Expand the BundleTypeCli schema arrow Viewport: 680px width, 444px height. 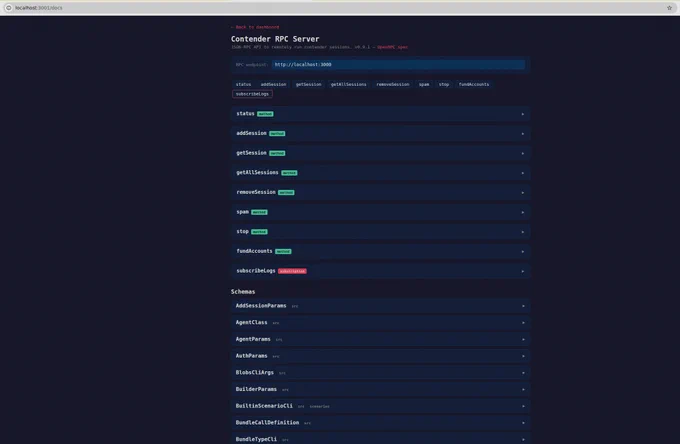523,439
